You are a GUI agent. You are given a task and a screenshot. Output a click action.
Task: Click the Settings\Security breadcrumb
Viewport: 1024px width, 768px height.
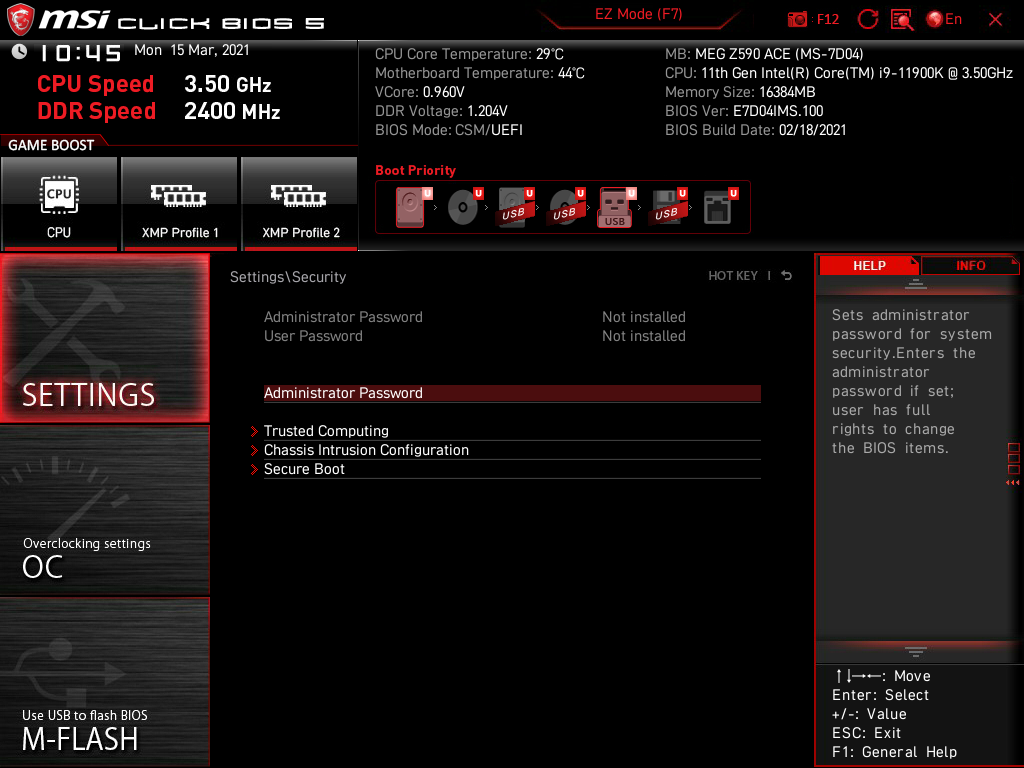point(288,277)
